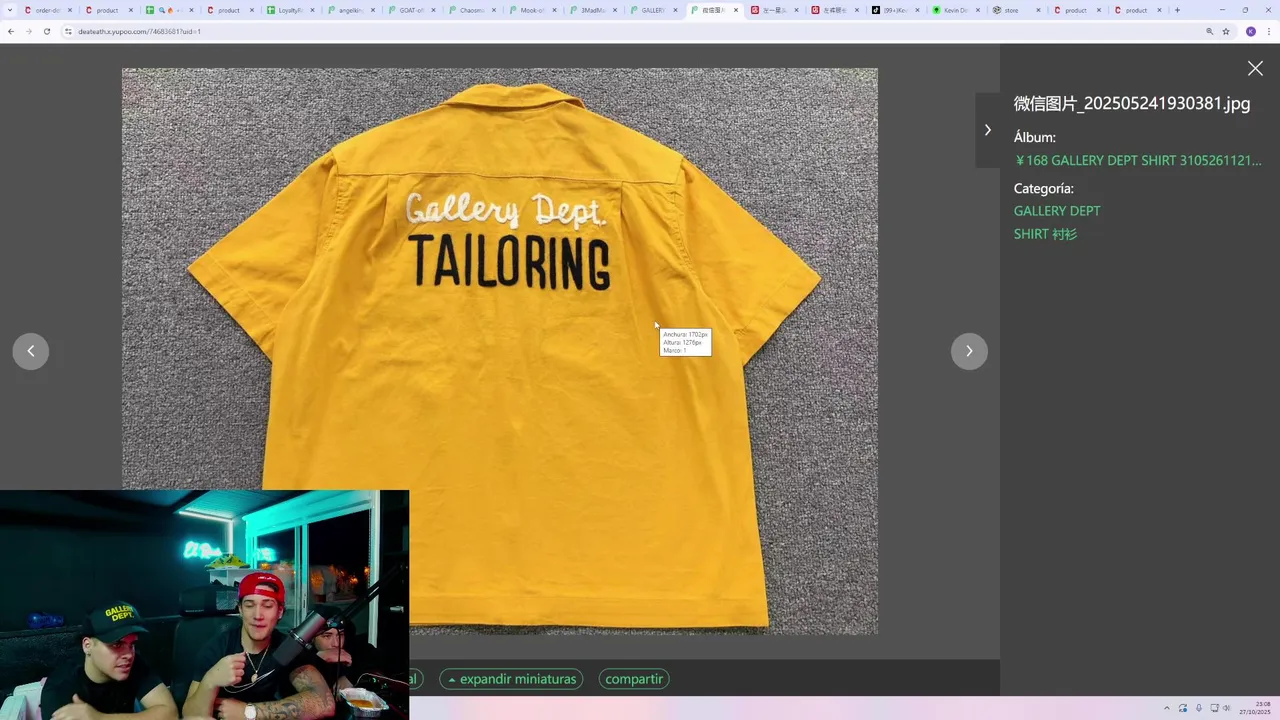
Task: Click the expandir miniaturas button
Action: click(512, 679)
